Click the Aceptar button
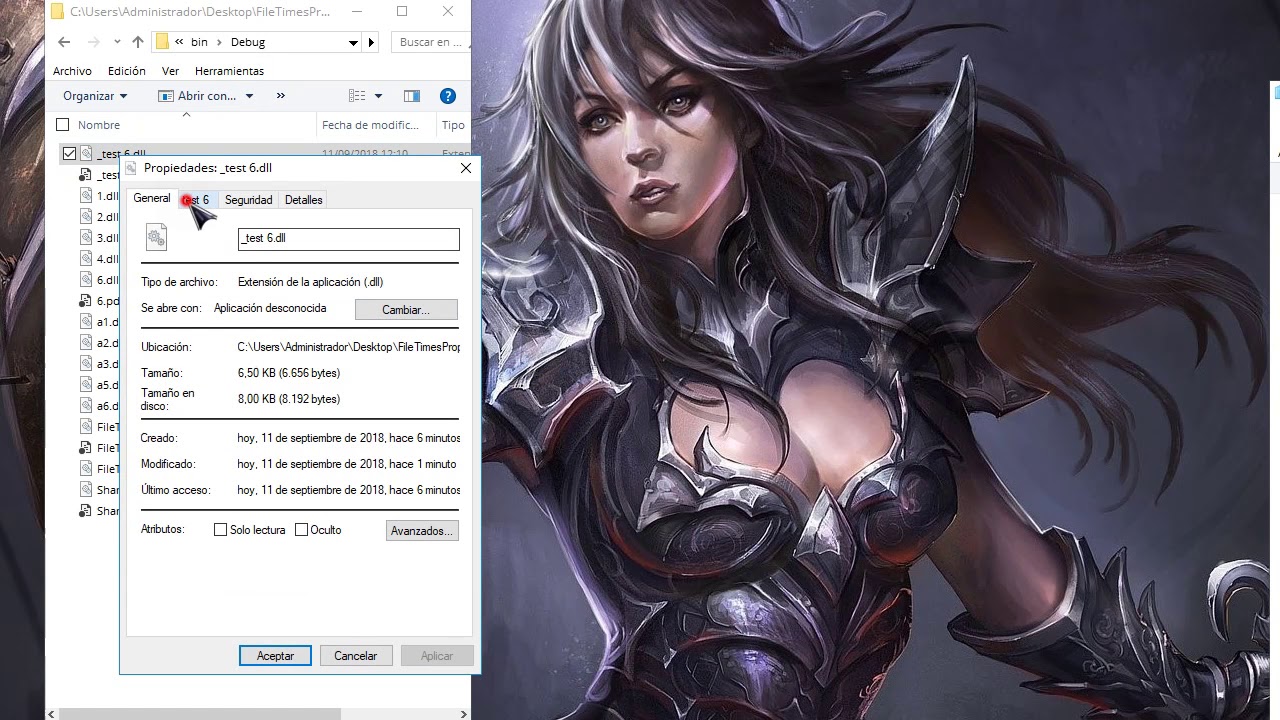This screenshot has height=720, width=1280. (x=275, y=656)
